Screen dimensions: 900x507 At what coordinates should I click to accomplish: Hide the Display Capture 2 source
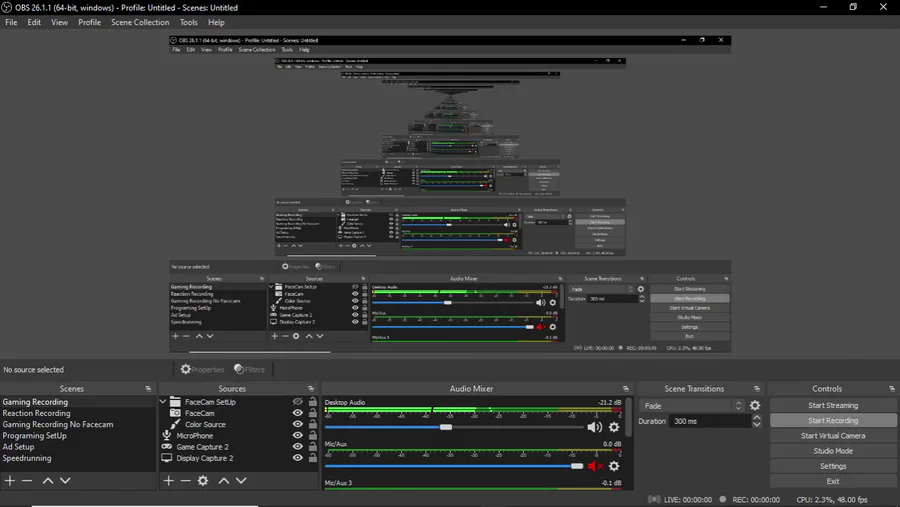pos(297,458)
